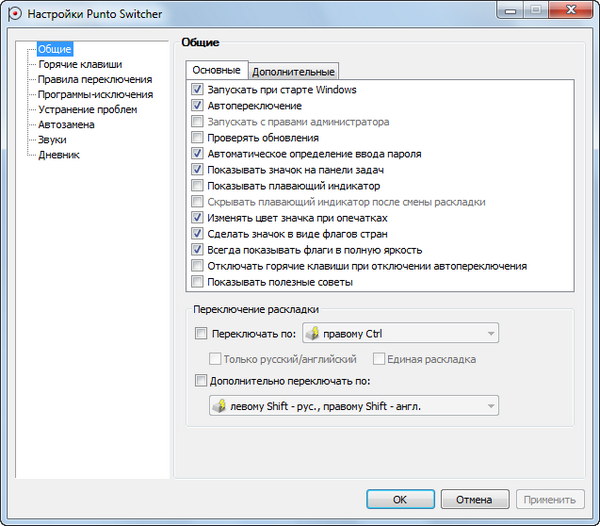Toggle the 'Автопереключение' checkbox
Screen dimensions: 600x526
tap(197, 106)
